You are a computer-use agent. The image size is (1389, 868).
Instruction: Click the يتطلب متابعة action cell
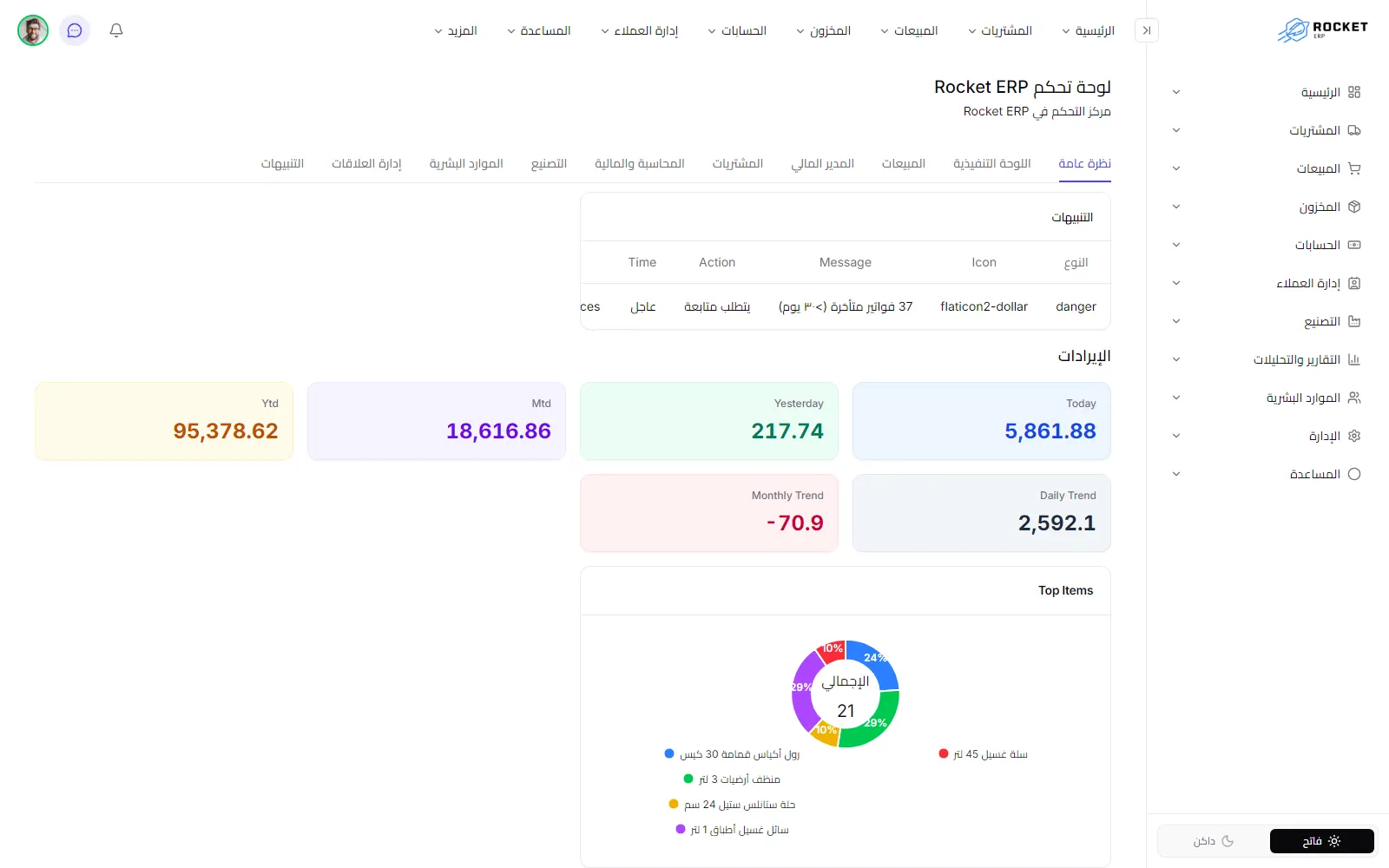[717, 306]
